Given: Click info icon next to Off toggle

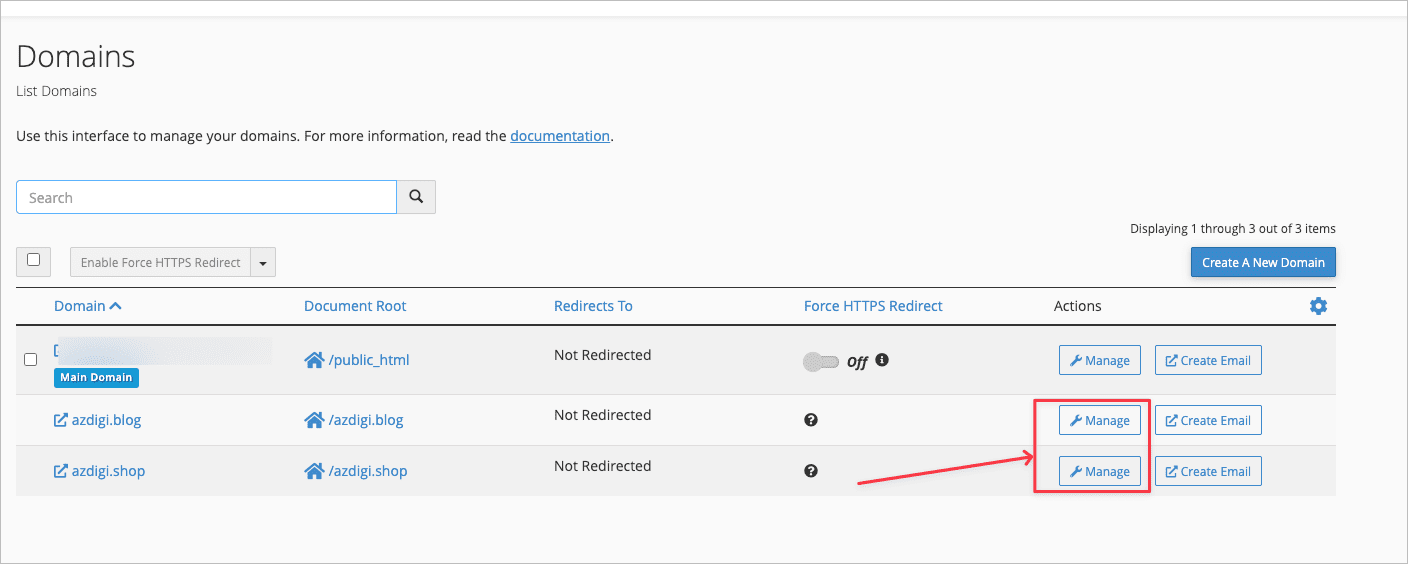Looking at the screenshot, I should pos(882,360).
